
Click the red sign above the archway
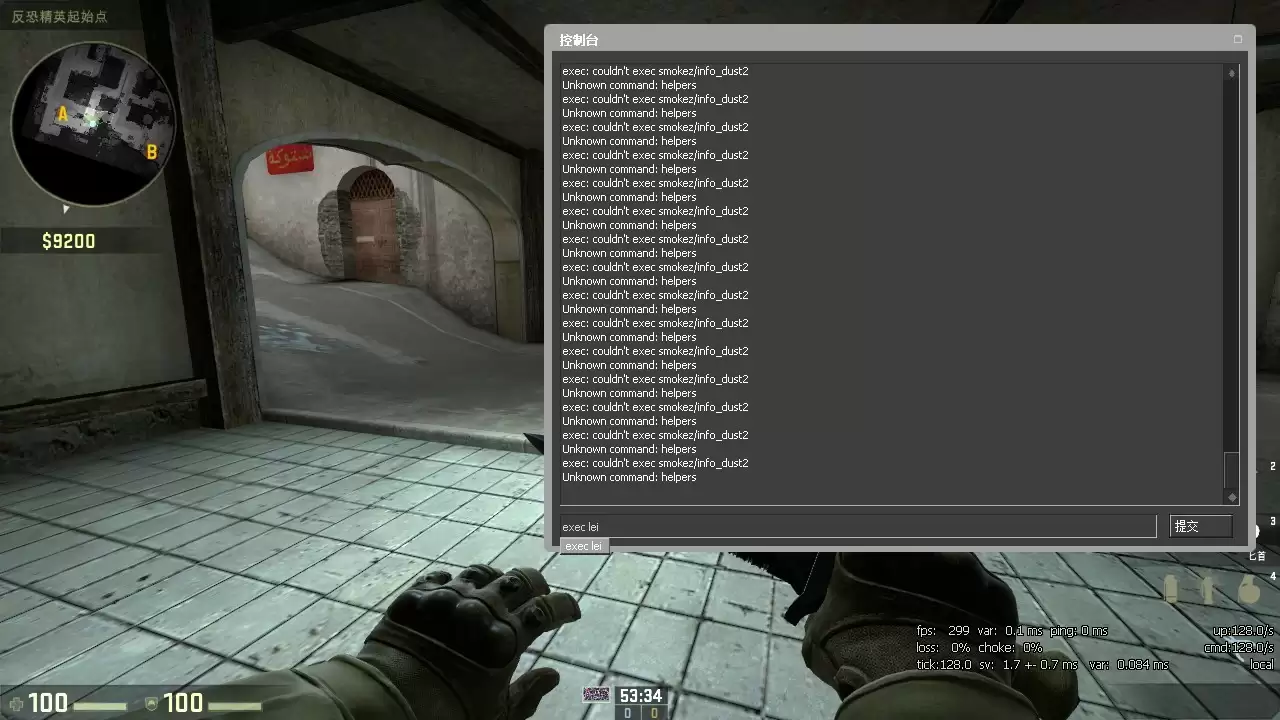[290, 159]
